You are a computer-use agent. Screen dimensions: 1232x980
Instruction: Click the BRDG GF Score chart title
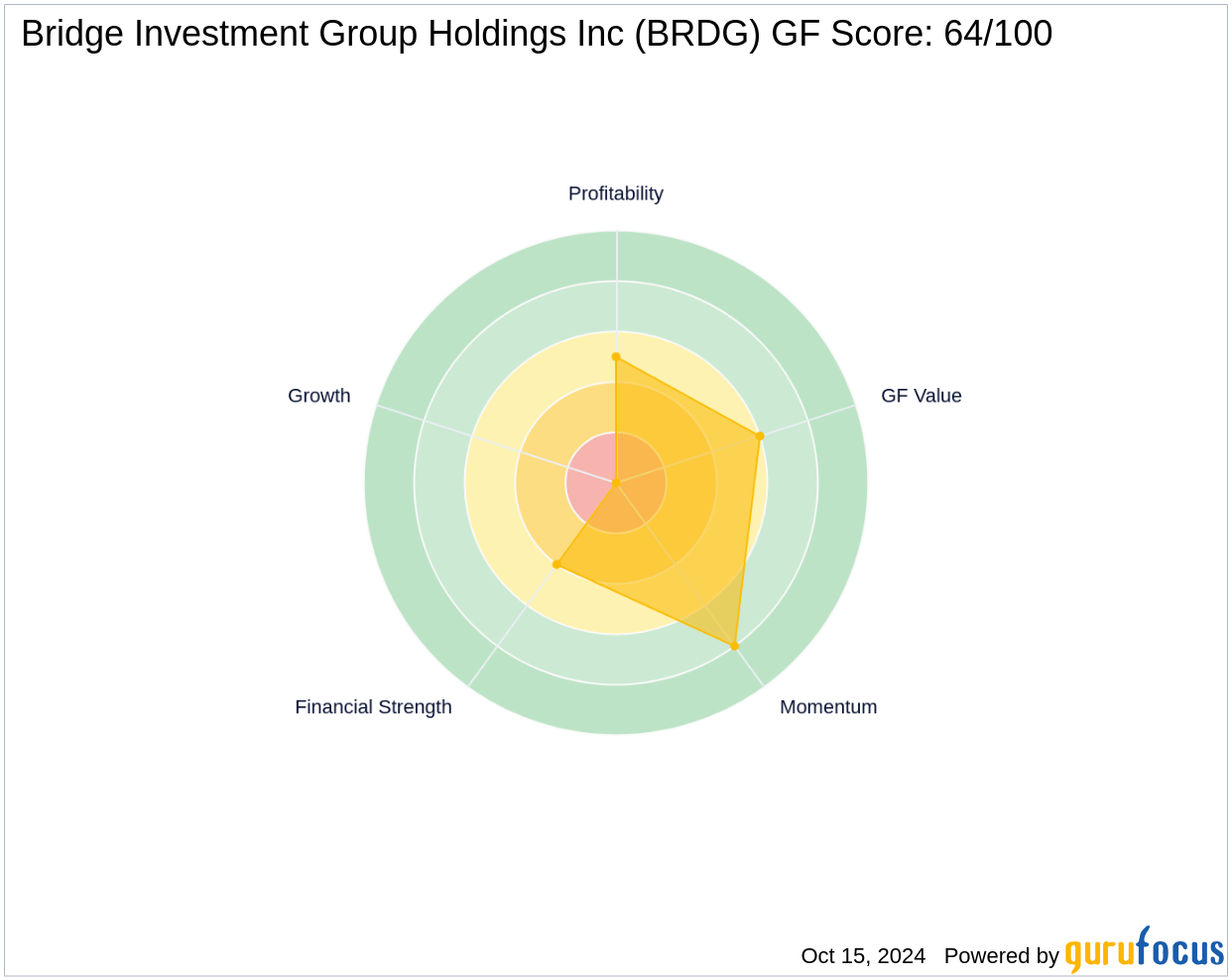(537, 34)
